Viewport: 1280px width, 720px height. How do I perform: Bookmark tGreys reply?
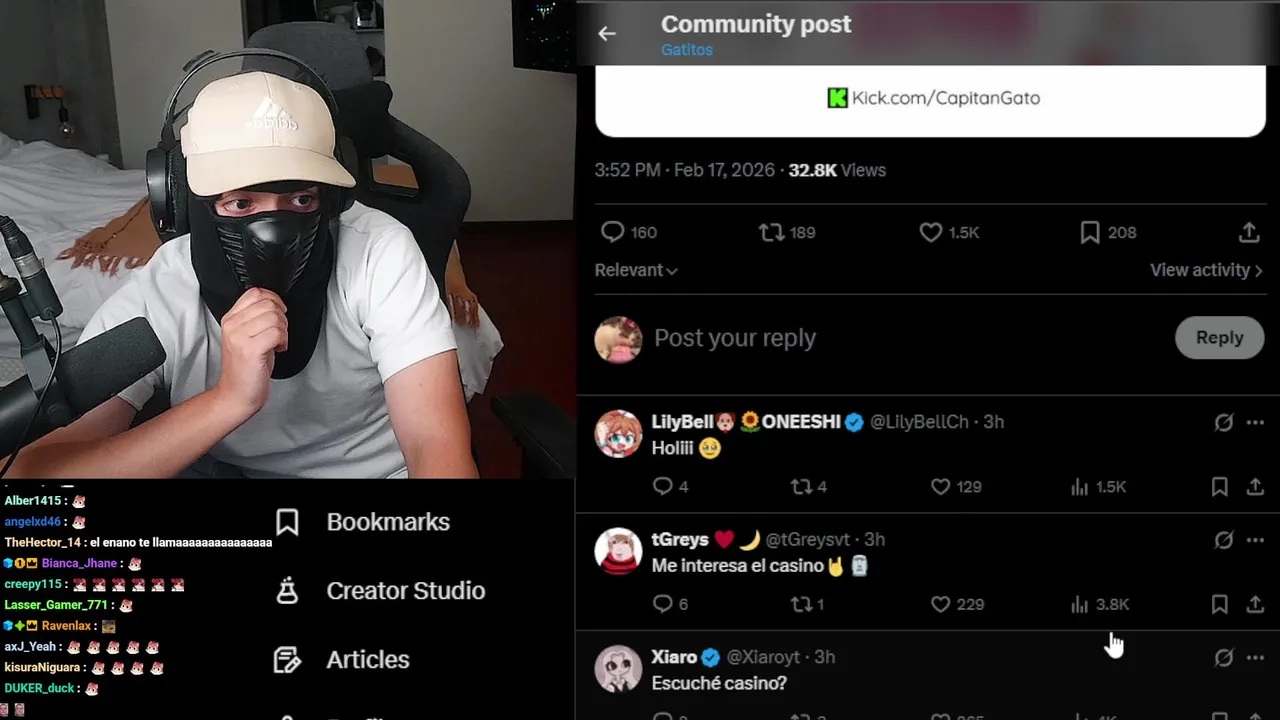(x=1219, y=604)
